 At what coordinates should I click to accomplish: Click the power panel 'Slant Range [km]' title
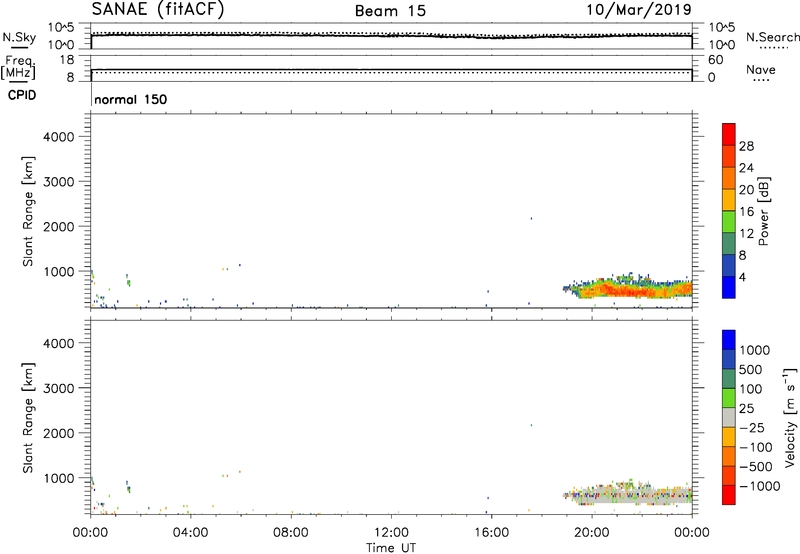pos(28,212)
